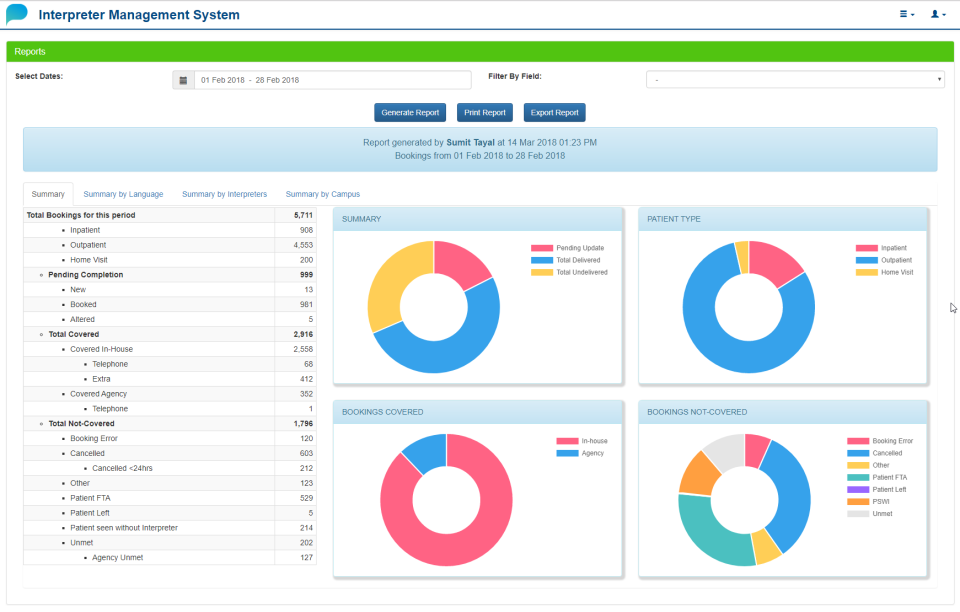
Task: Click the Interpreter Management System logo
Action: tap(17, 14)
